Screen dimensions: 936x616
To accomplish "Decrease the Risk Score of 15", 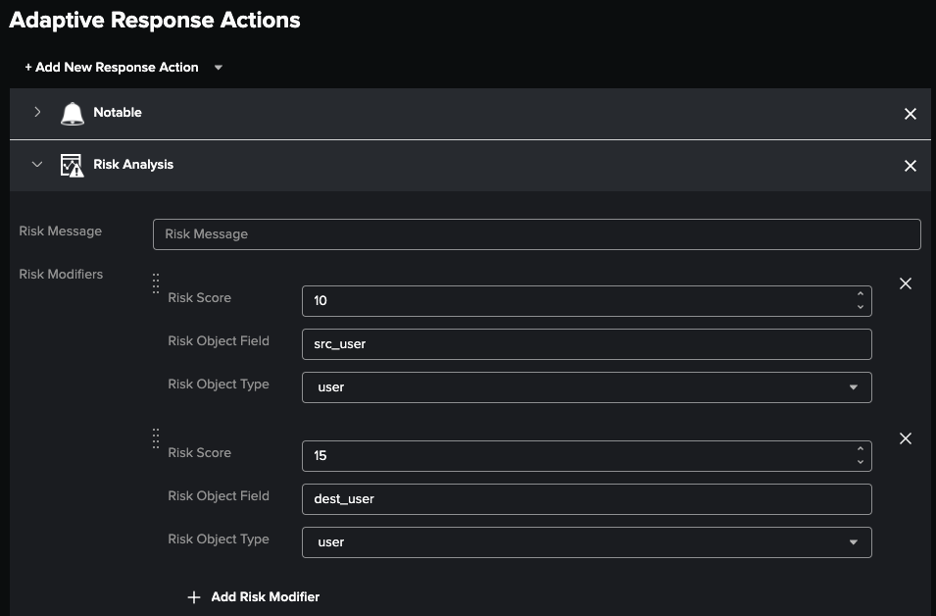I will [860, 462].
